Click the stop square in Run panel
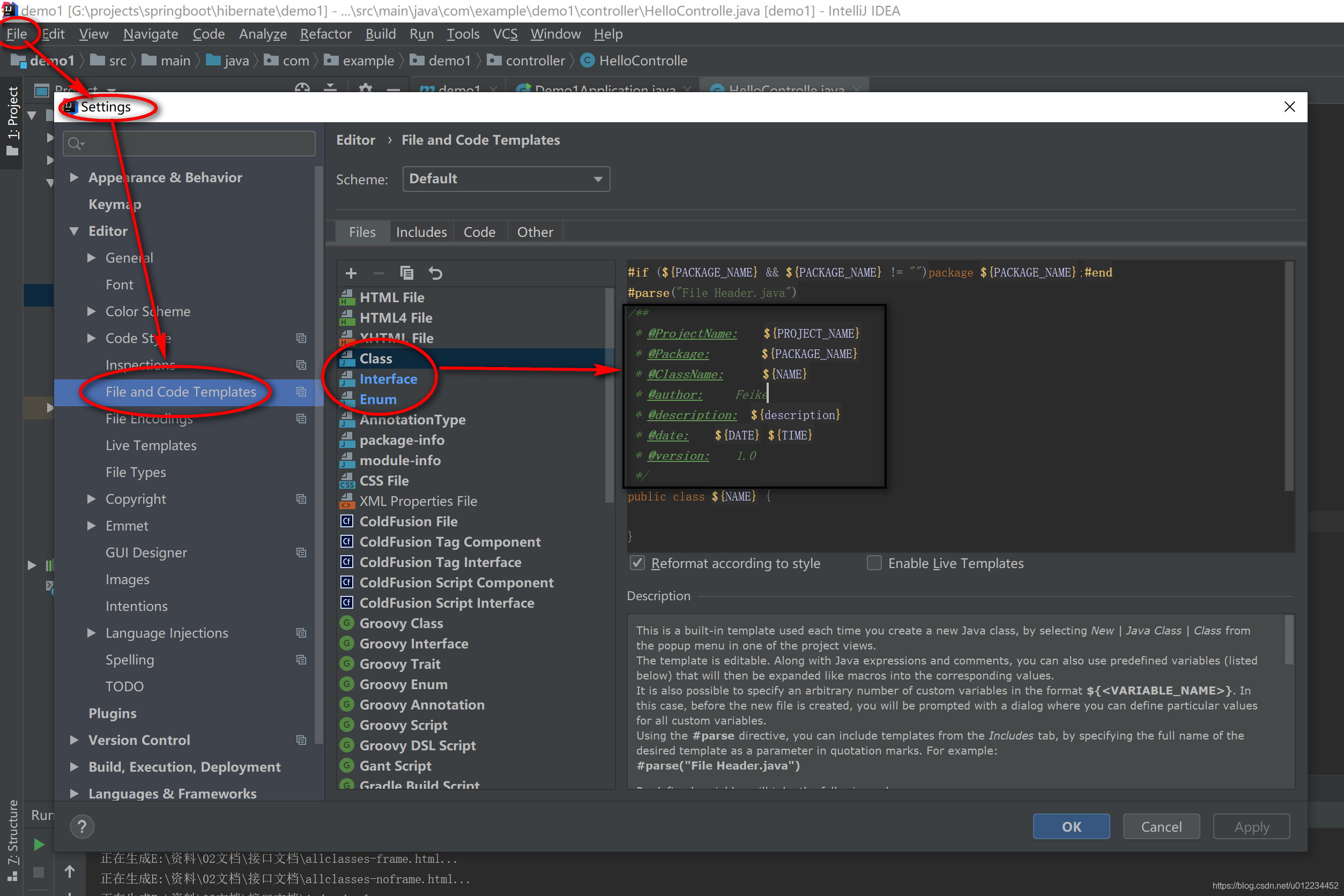 pos(38,872)
